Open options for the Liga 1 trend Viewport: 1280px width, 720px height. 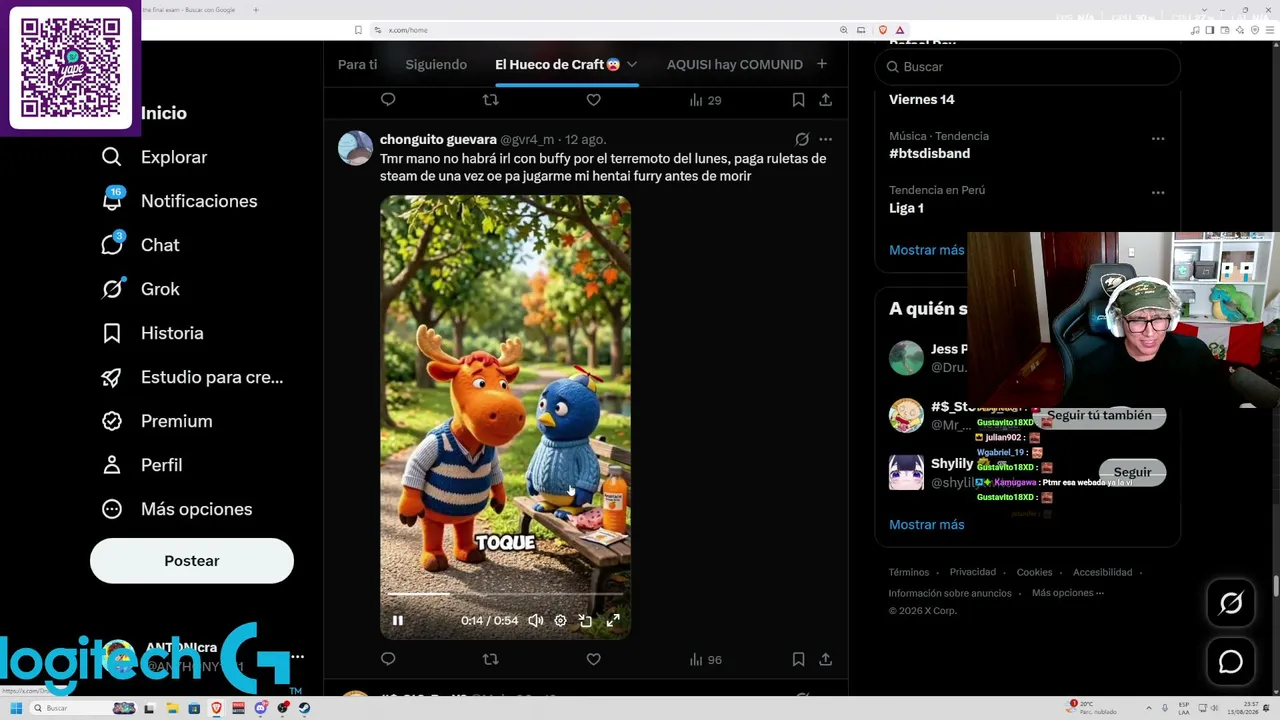pos(1158,193)
